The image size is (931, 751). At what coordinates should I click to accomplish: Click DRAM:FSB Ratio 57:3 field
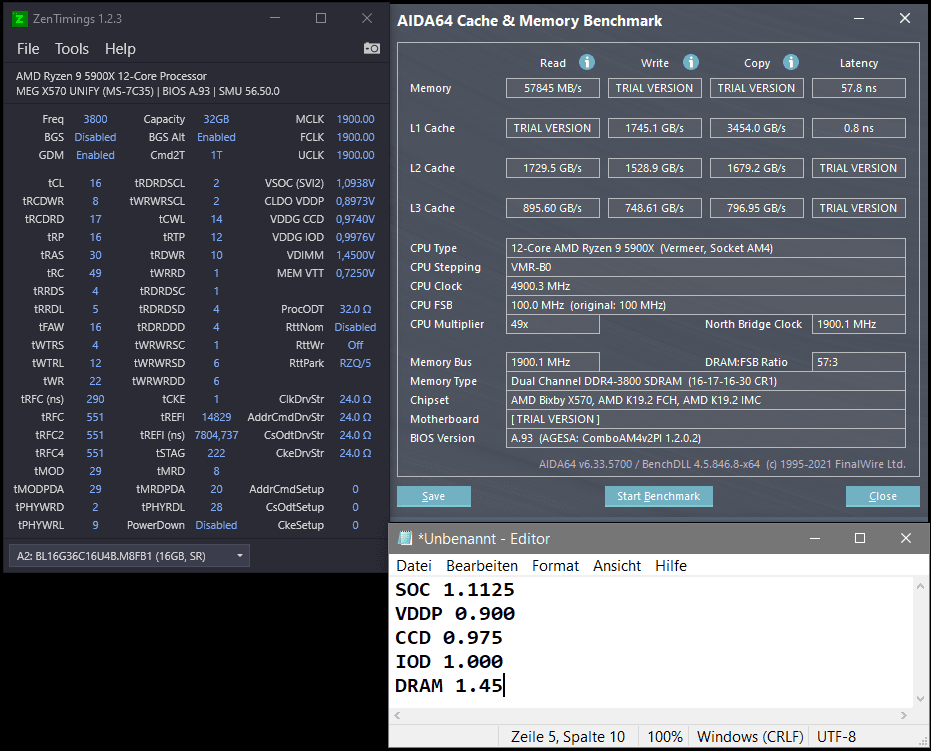coord(859,362)
